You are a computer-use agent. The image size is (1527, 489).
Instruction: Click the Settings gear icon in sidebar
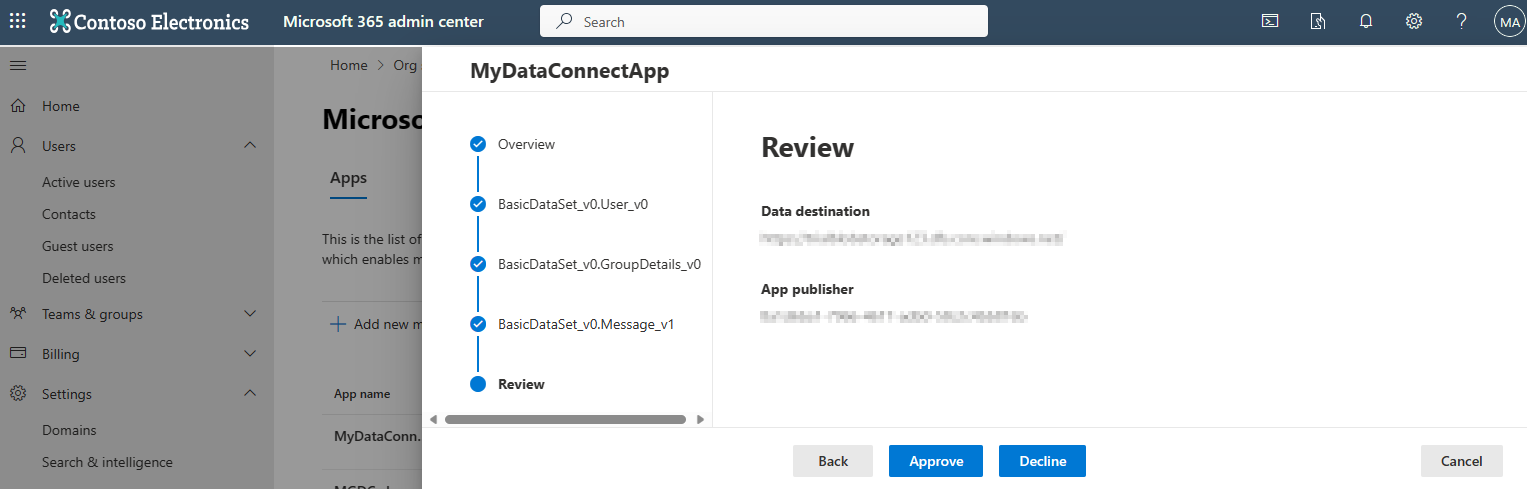point(18,394)
